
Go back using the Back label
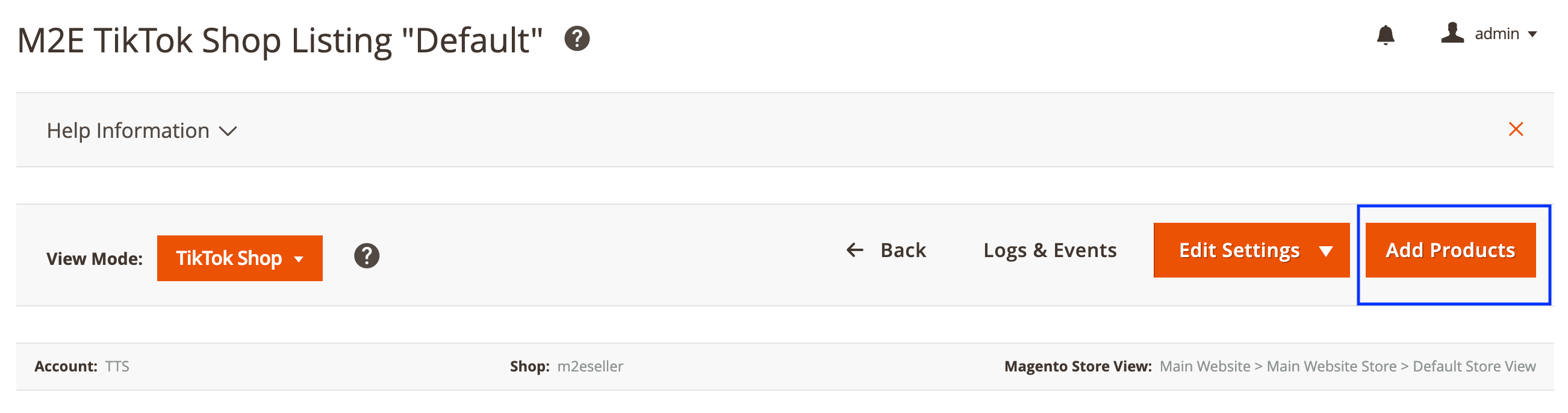pyautogui.click(x=903, y=250)
